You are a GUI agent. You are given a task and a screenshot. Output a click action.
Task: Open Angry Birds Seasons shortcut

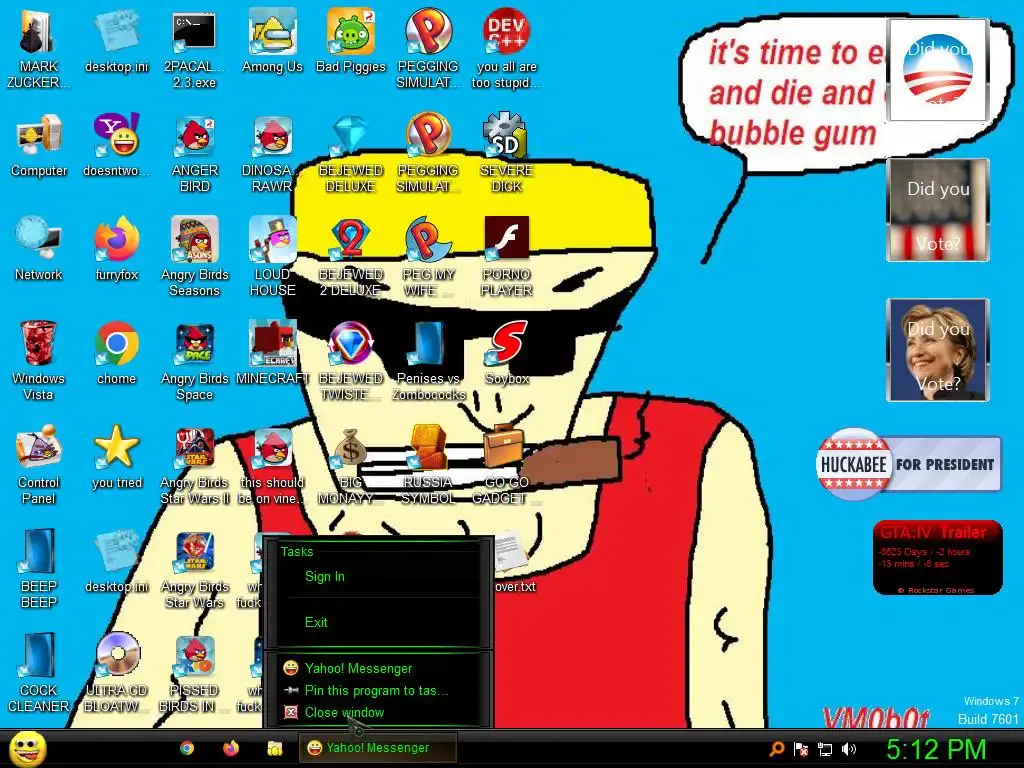coord(194,257)
